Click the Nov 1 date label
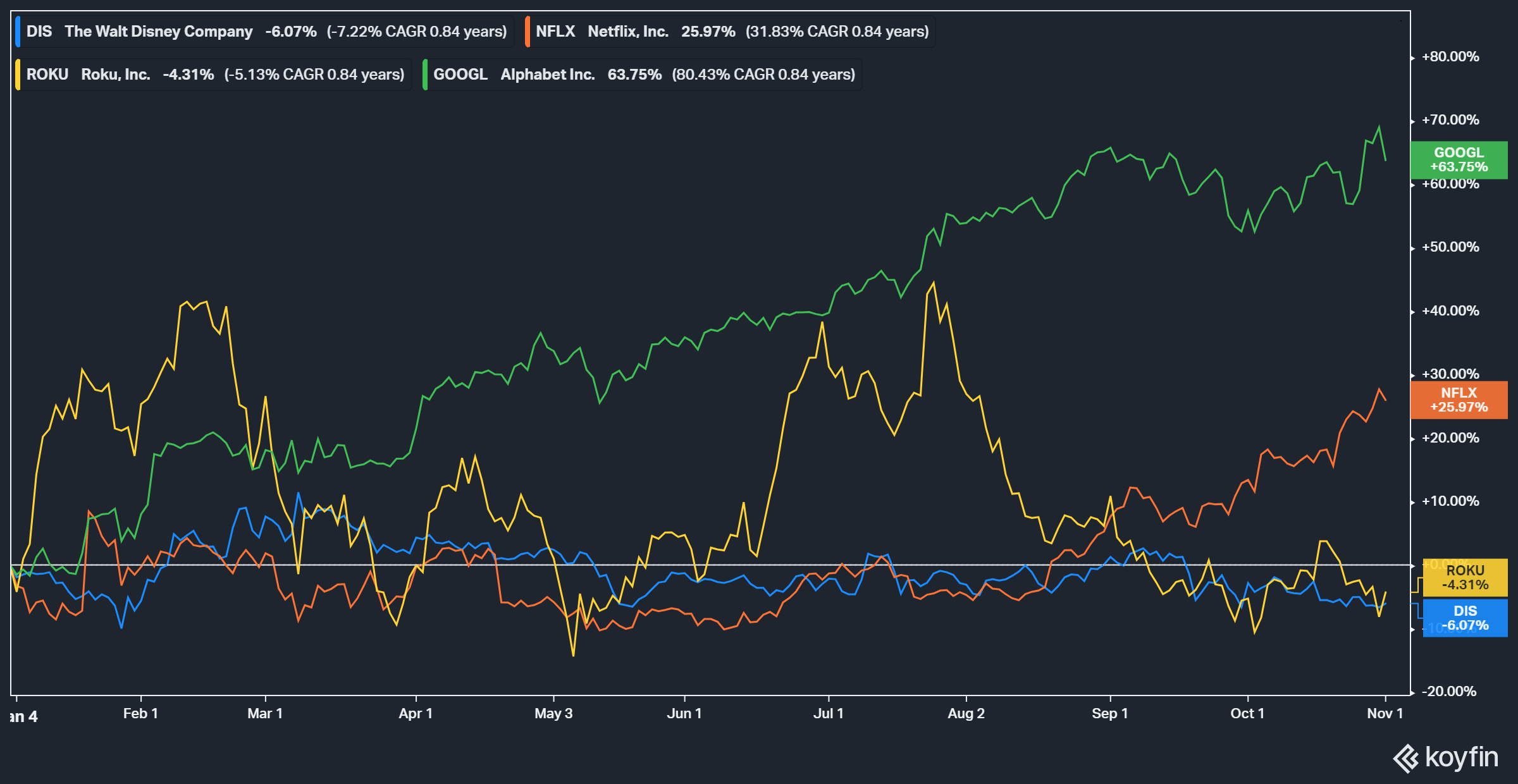Screen dimensions: 1518x784 1385,714
